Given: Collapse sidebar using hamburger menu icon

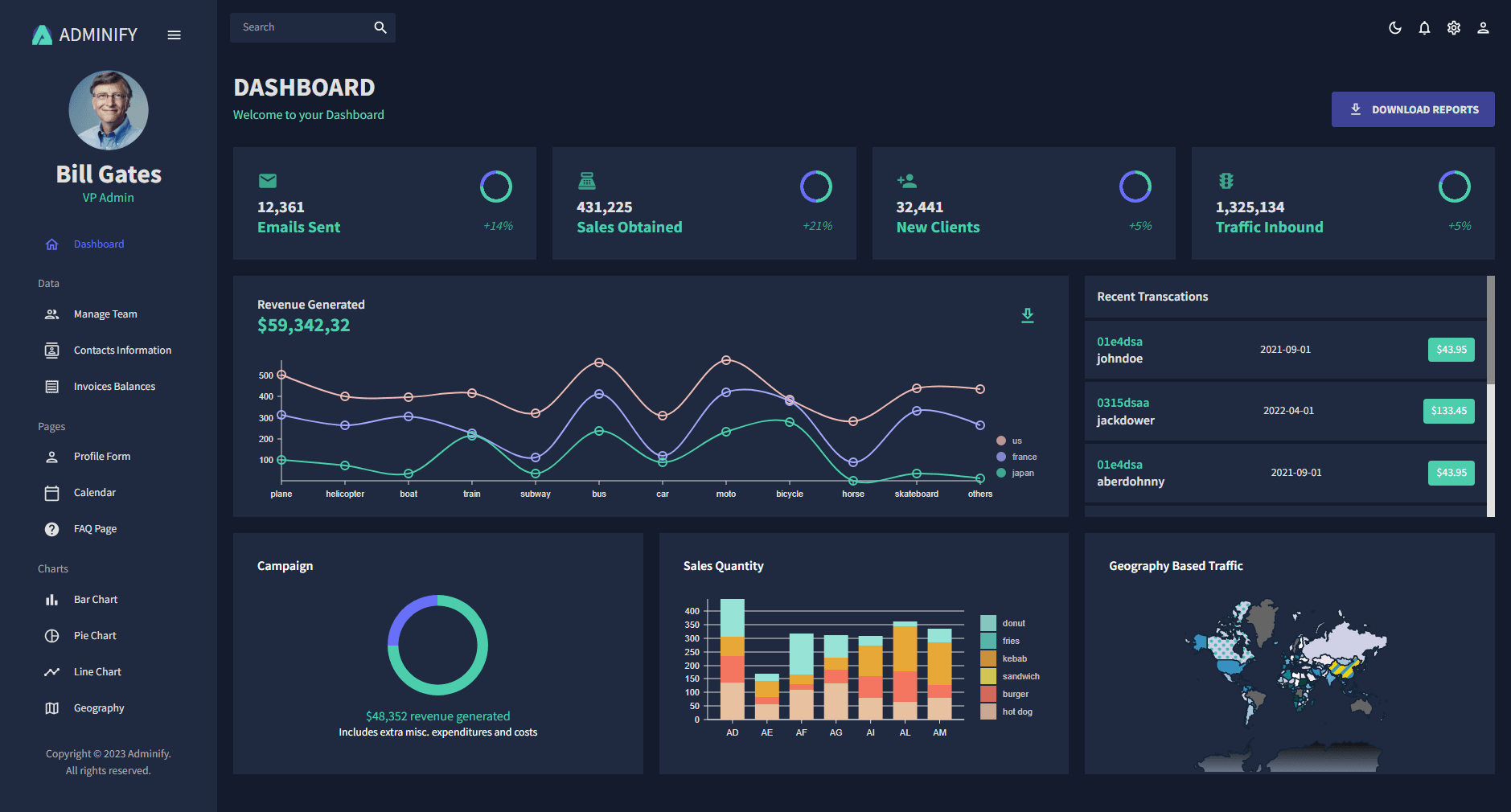Looking at the screenshot, I should tap(174, 35).
